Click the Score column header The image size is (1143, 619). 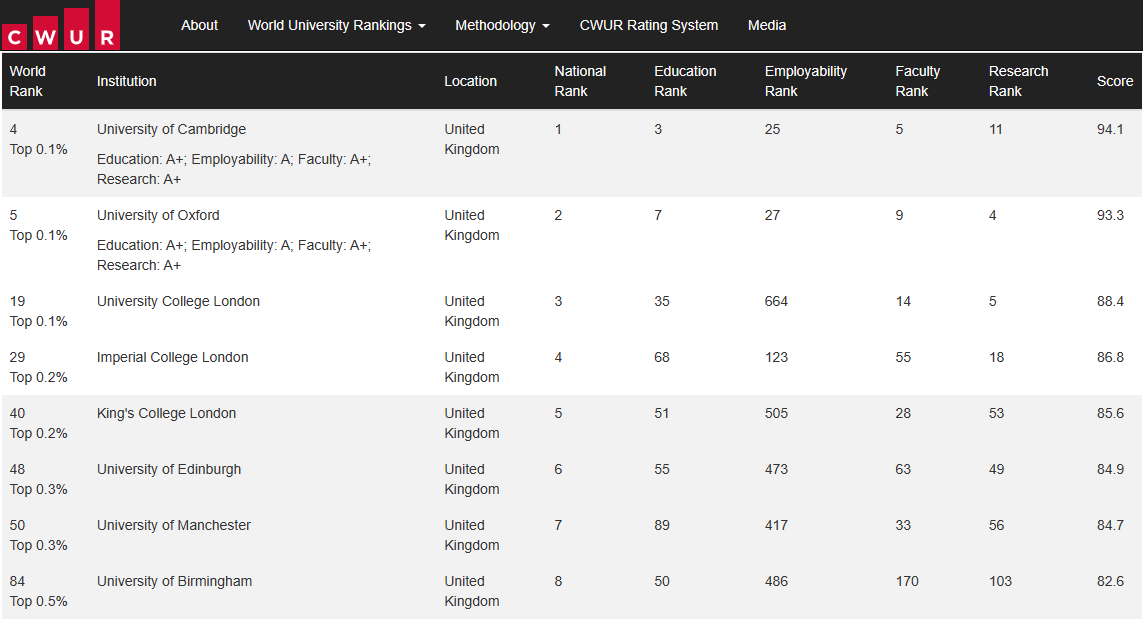1115,81
